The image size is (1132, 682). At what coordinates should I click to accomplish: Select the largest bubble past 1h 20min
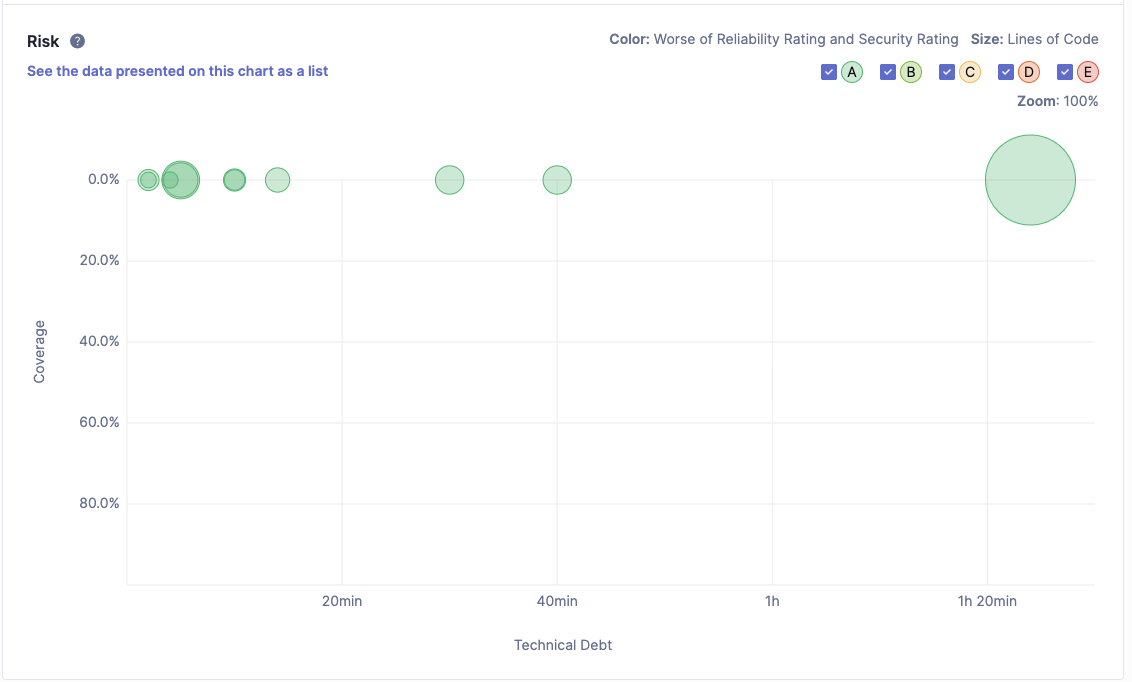tap(1030, 180)
